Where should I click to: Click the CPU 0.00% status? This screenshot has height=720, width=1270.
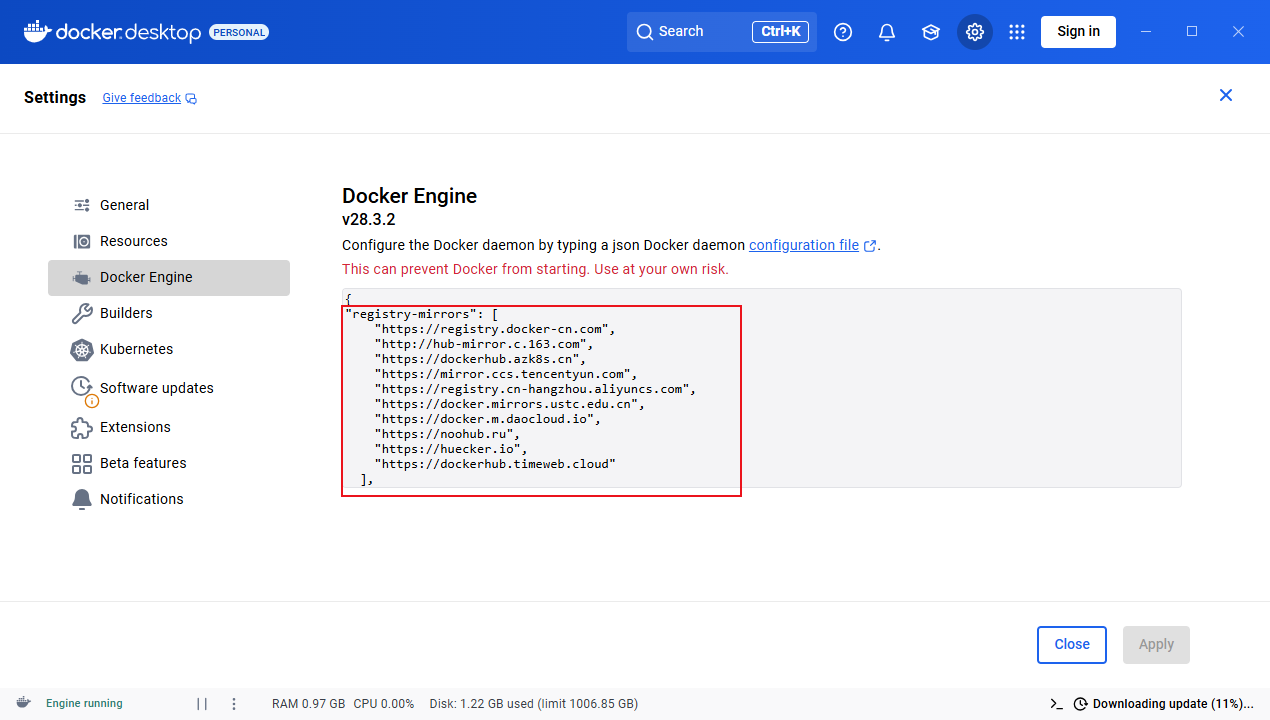click(384, 704)
